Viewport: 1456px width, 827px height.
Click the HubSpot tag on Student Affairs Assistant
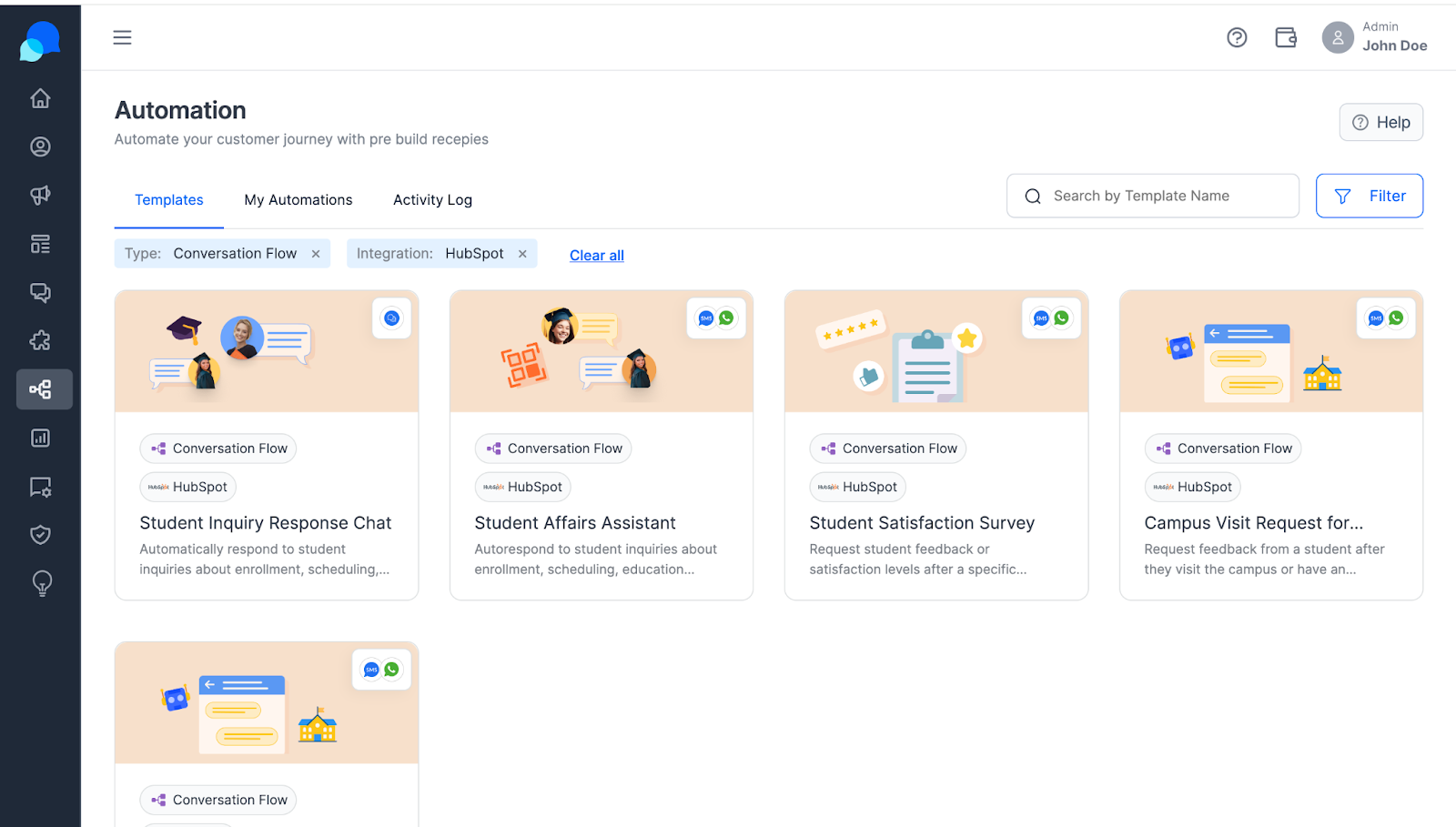(x=523, y=487)
